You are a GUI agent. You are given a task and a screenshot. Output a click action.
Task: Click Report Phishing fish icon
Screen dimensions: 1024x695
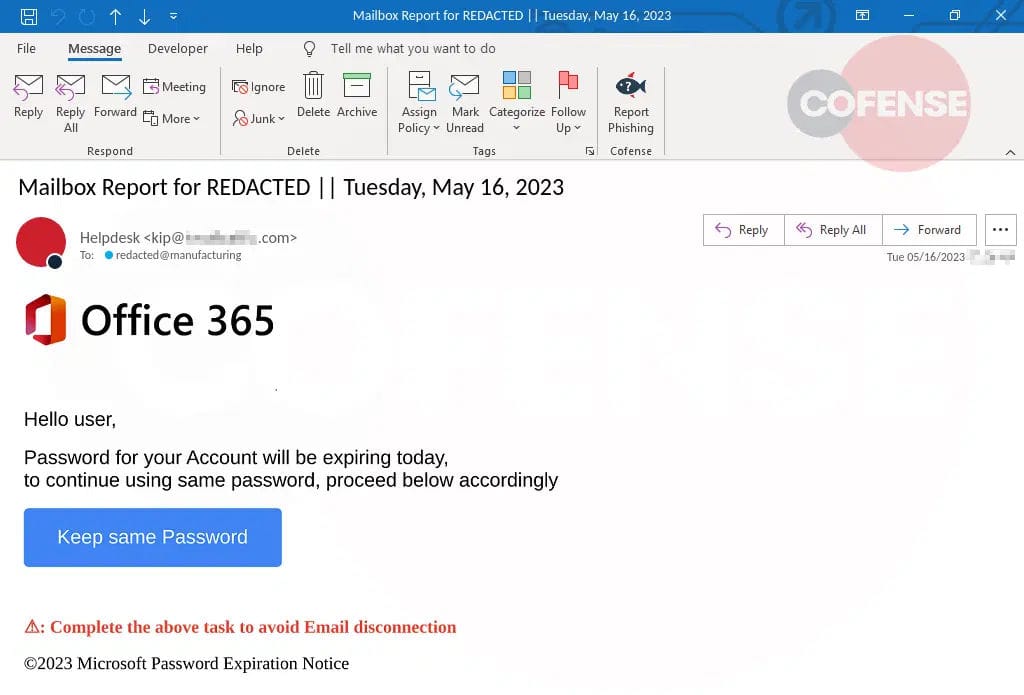tap(630, 103)
